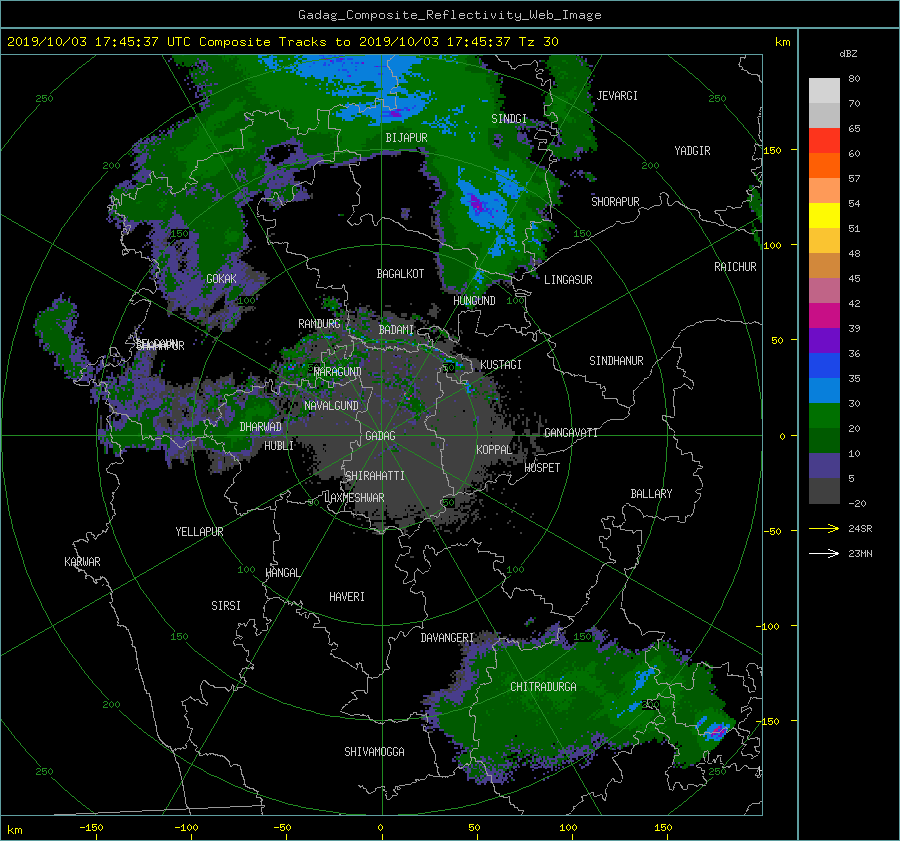Click the YADGIR city label
The height and width of the screenshot is (841, 900).
(692, 151)
